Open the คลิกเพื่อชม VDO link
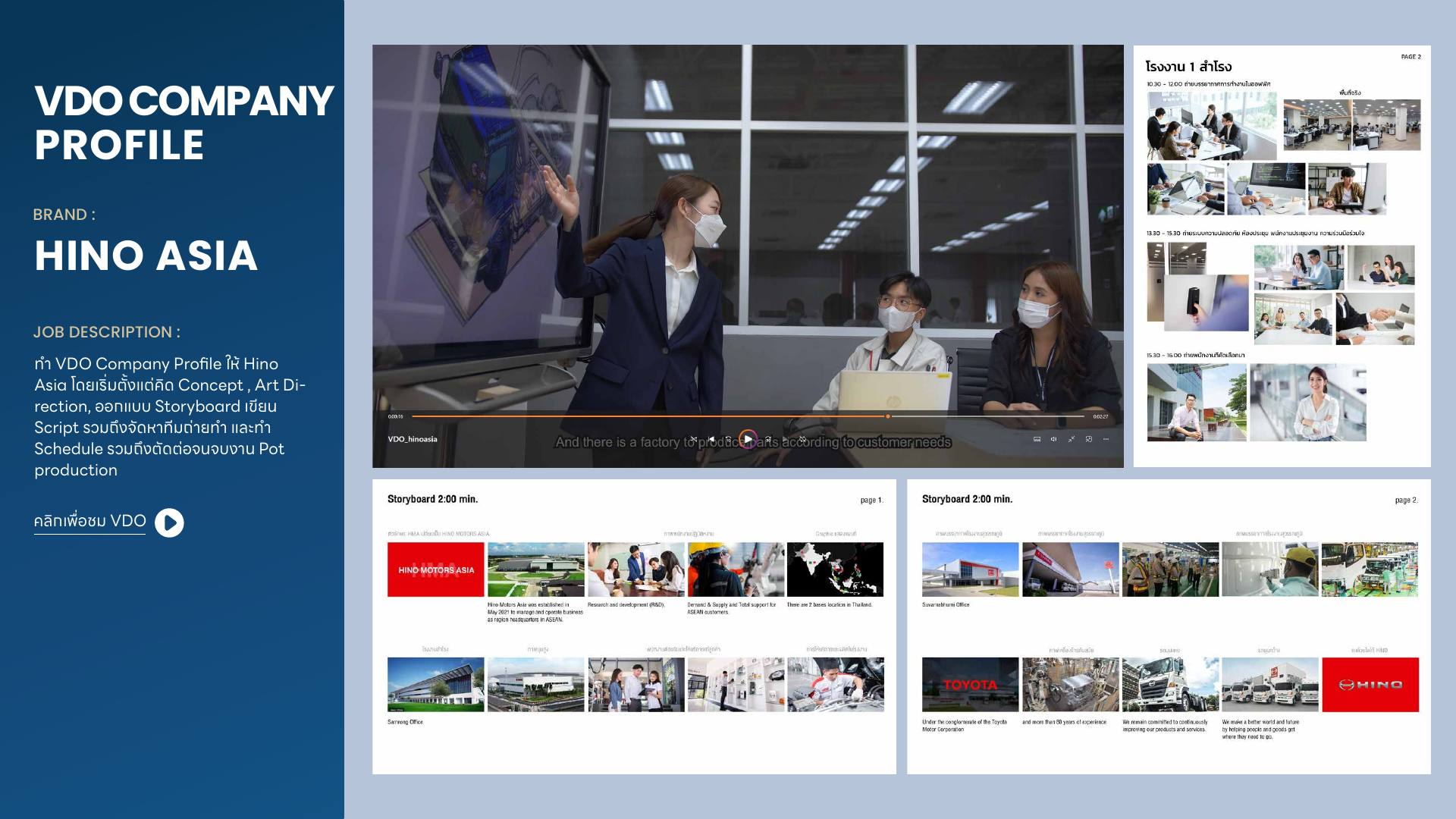 (89, 522)
